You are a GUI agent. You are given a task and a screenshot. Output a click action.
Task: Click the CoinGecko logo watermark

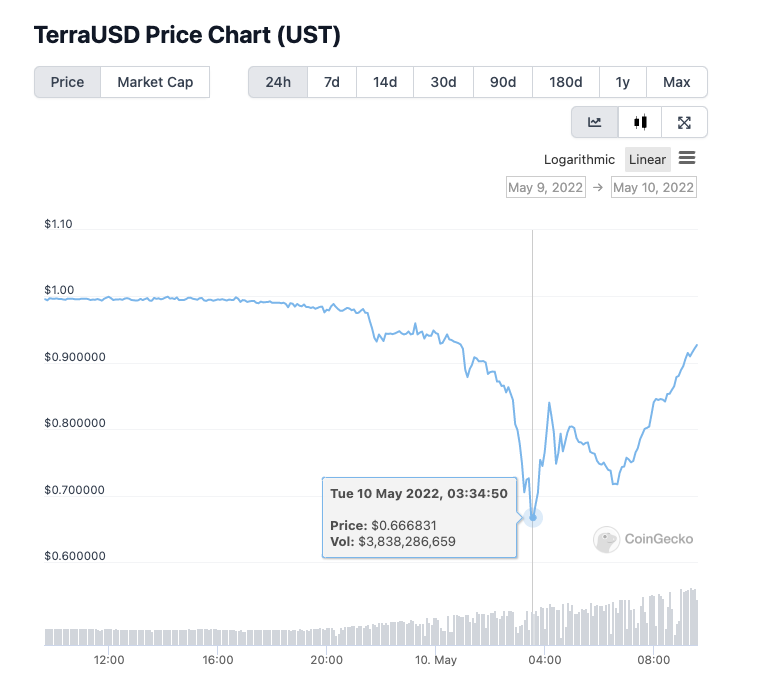point(645,539)
